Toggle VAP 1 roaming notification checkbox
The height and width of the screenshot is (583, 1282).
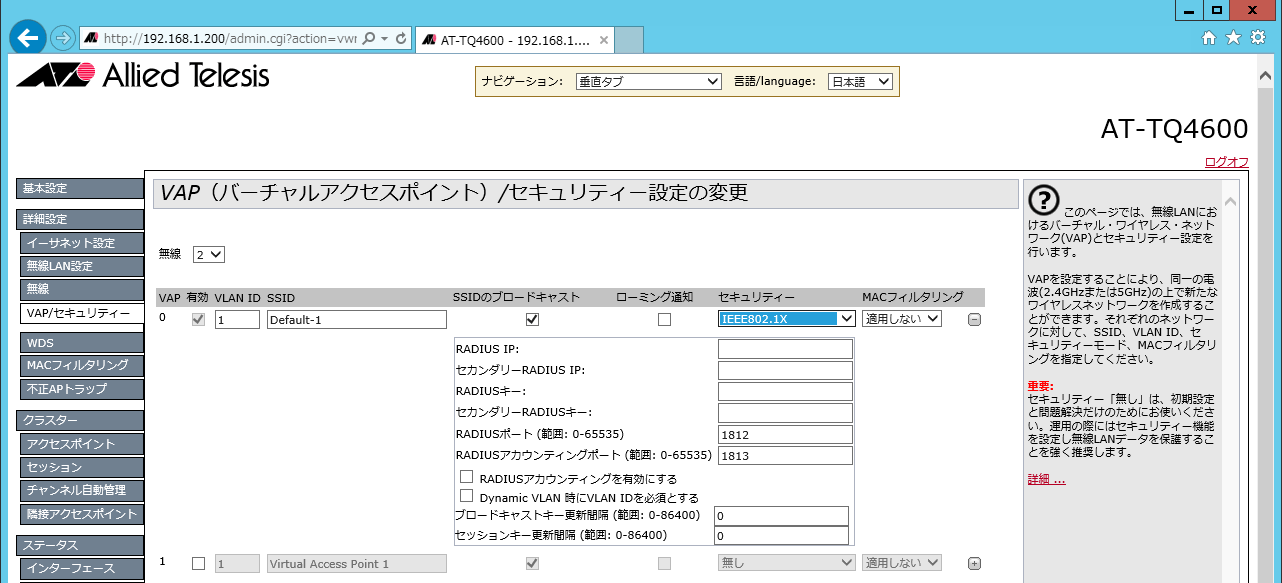[664, 563]
